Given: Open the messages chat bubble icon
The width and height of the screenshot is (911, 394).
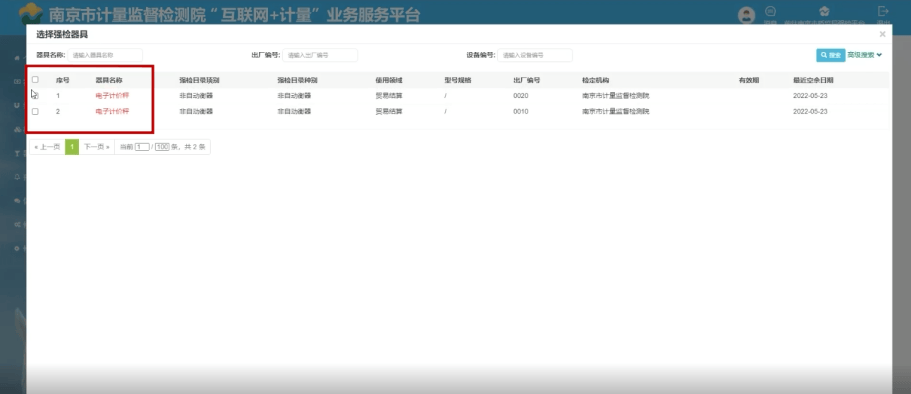Looking at the screenshot, I should pyautogui.click(x=770, y=11).
